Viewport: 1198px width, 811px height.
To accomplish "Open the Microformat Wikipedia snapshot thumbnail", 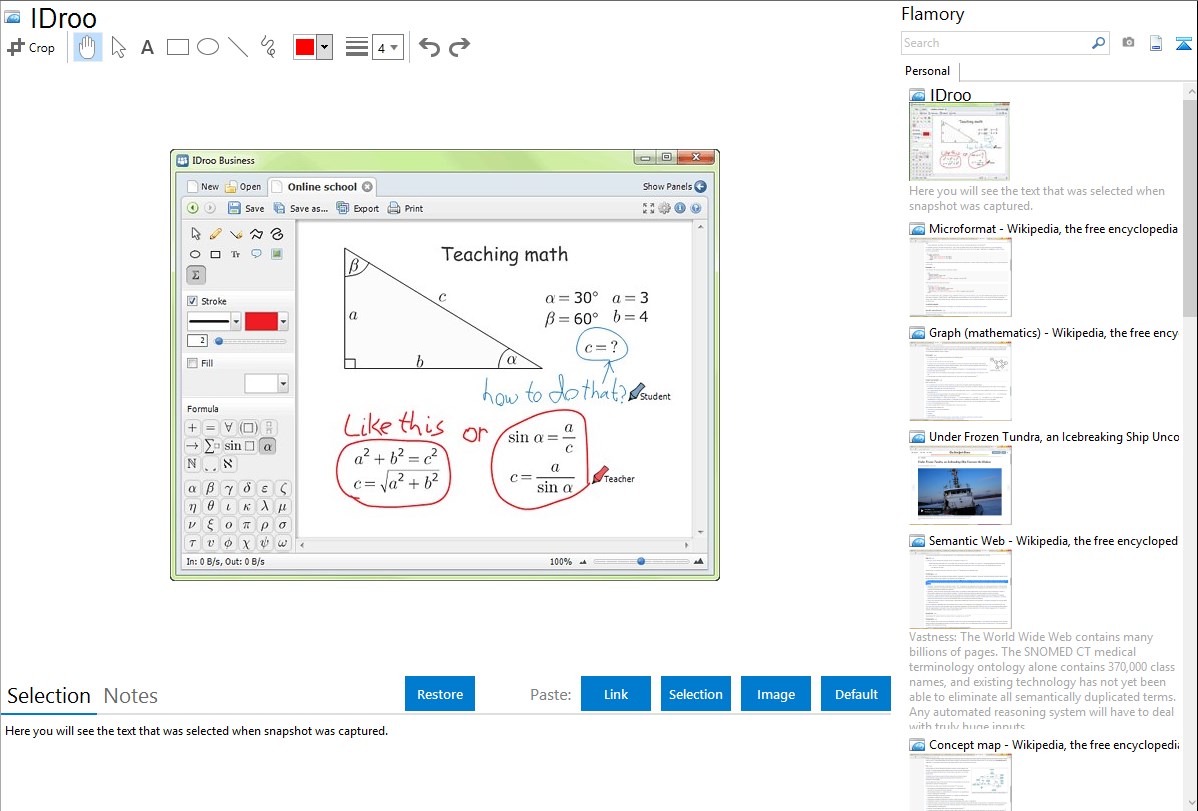I will point(960,277).
